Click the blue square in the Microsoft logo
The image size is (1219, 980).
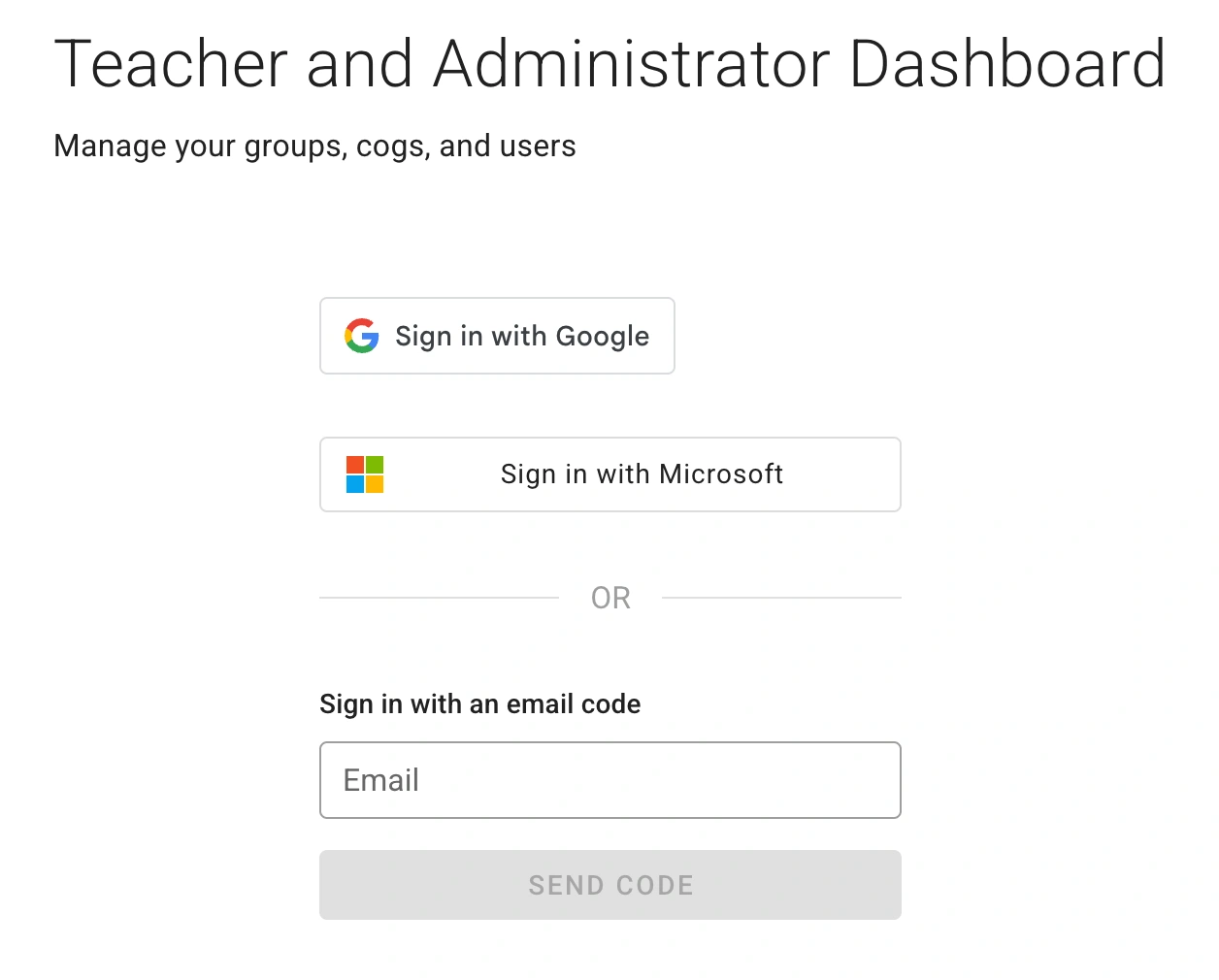[x=355, y=484]
